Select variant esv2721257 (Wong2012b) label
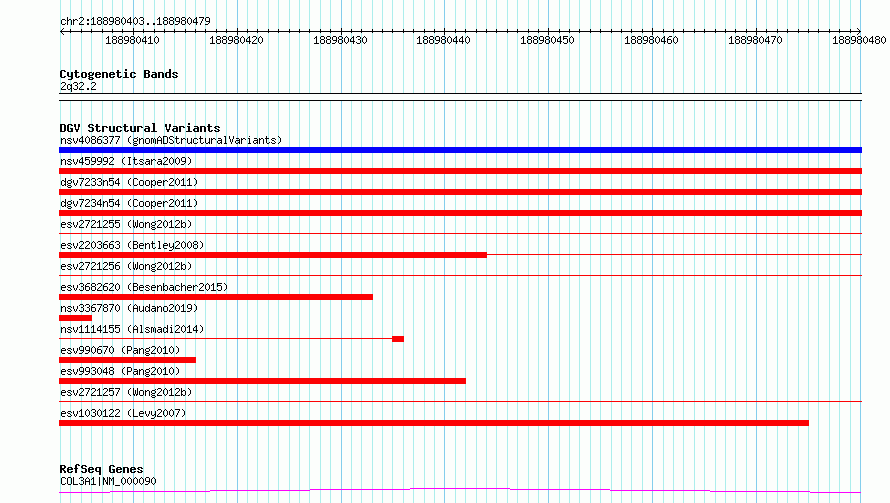Viewport: 890px width, 503px height. pyautogui.click(x=126, y=392)
